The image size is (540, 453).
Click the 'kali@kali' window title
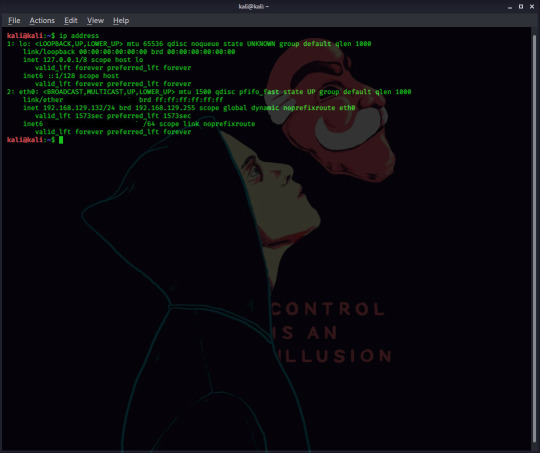coord(253,7)
